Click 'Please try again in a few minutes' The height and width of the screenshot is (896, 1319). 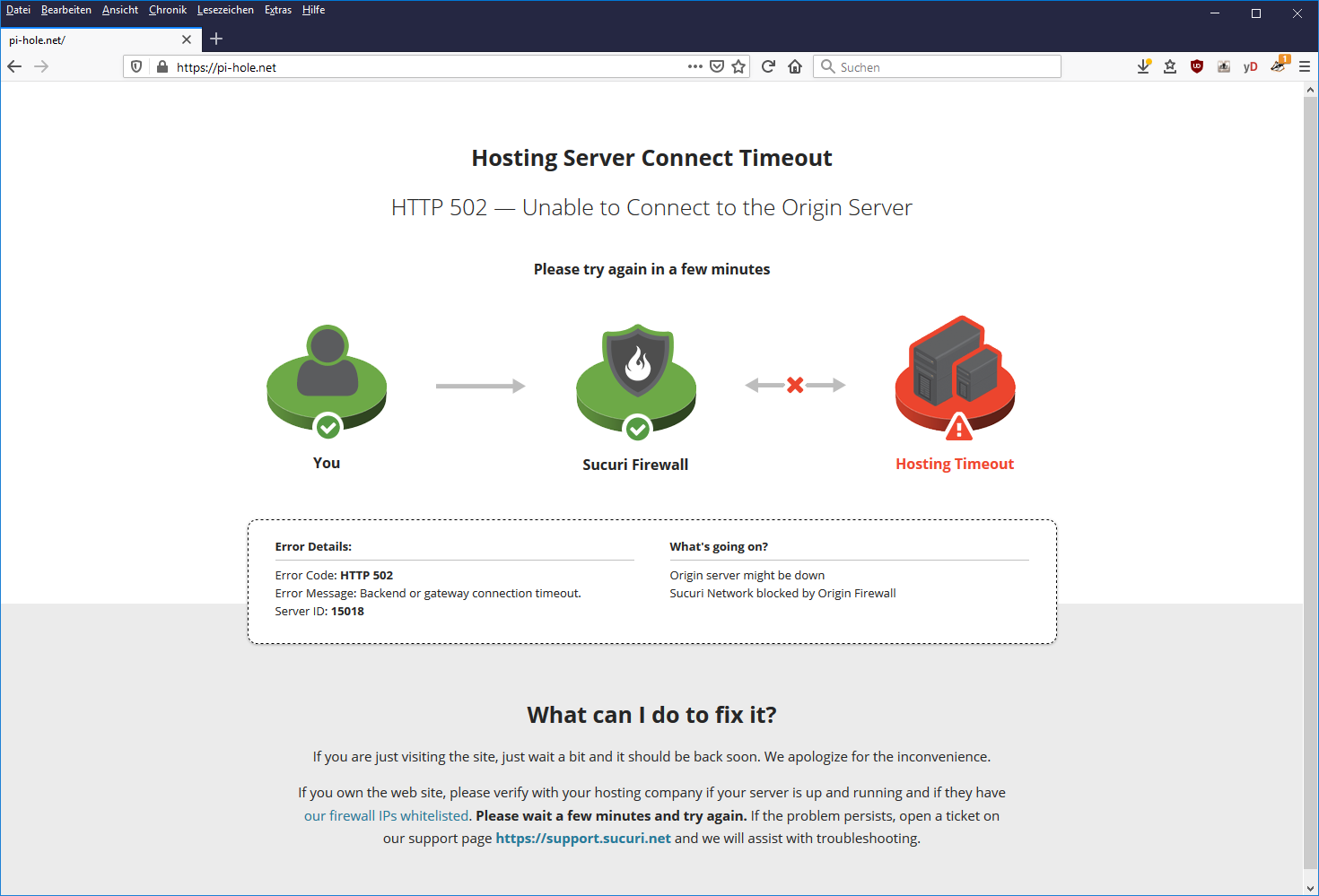click(x=652, y=269)
